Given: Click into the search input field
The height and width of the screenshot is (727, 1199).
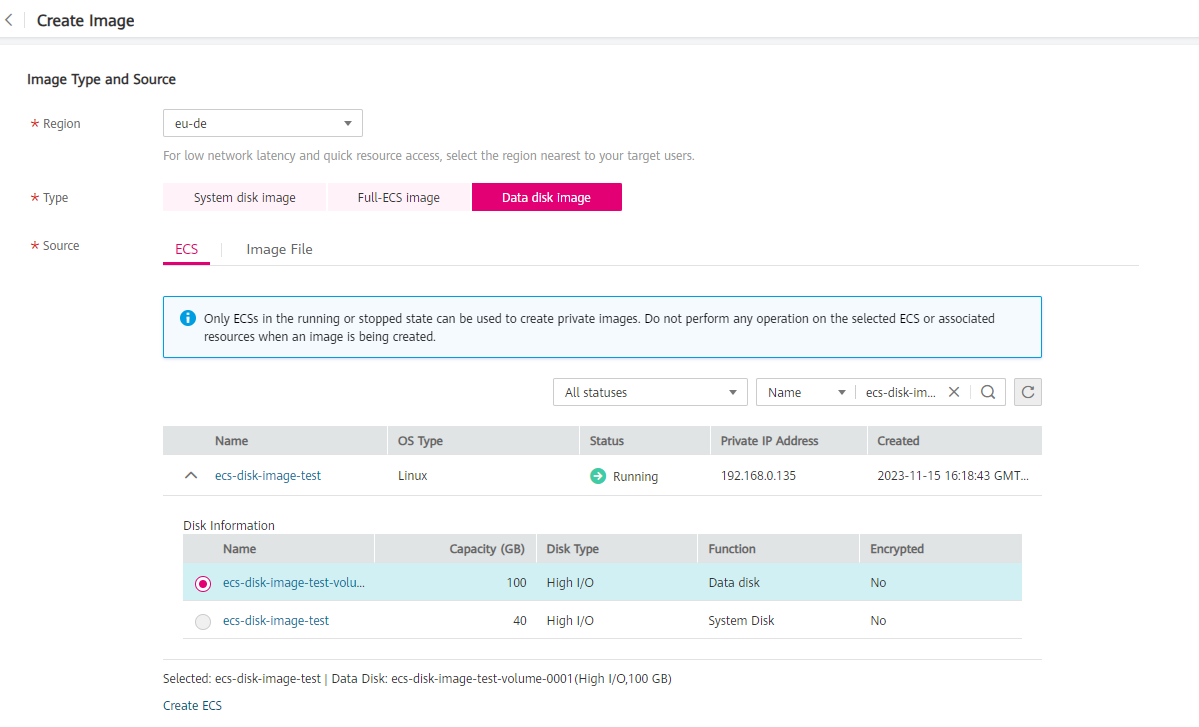Looking at the screenshot, I should pyautogui.click(x=900, y=392).
